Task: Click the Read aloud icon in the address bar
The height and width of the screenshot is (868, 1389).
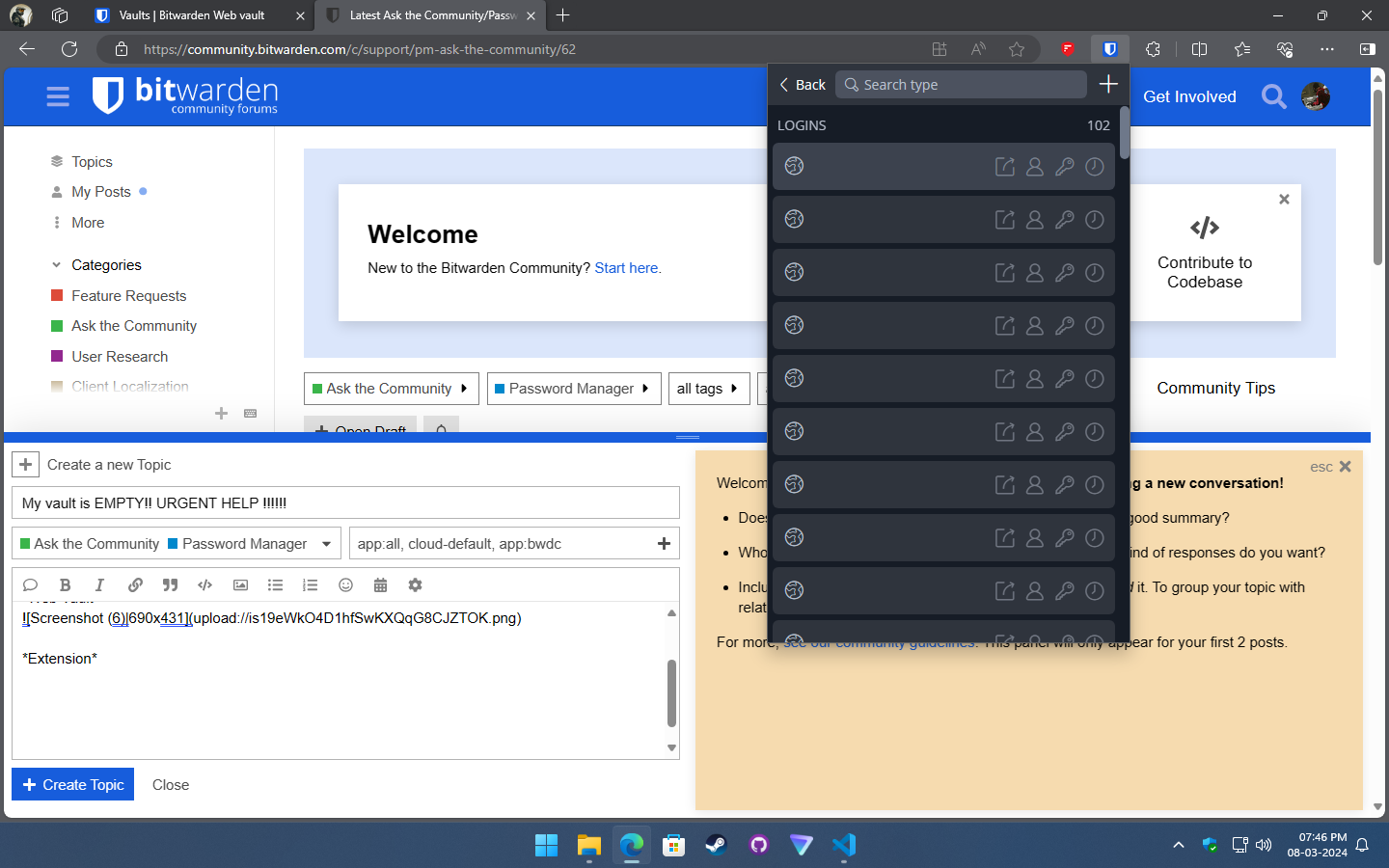Action: coord(978,49)
